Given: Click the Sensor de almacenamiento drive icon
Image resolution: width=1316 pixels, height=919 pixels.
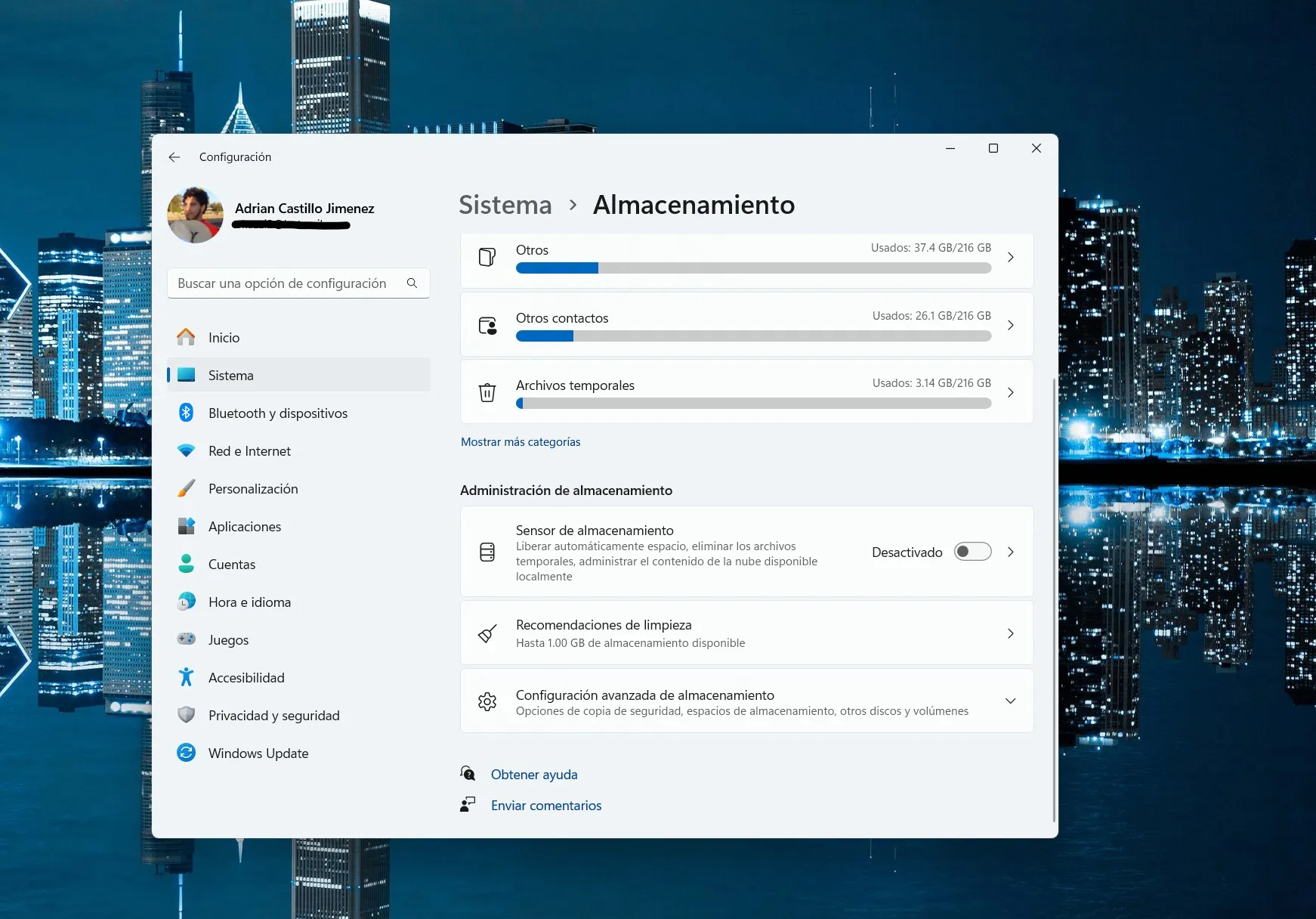Looking at the screenshot, I should pyautogui.click(x=487, y=552).
